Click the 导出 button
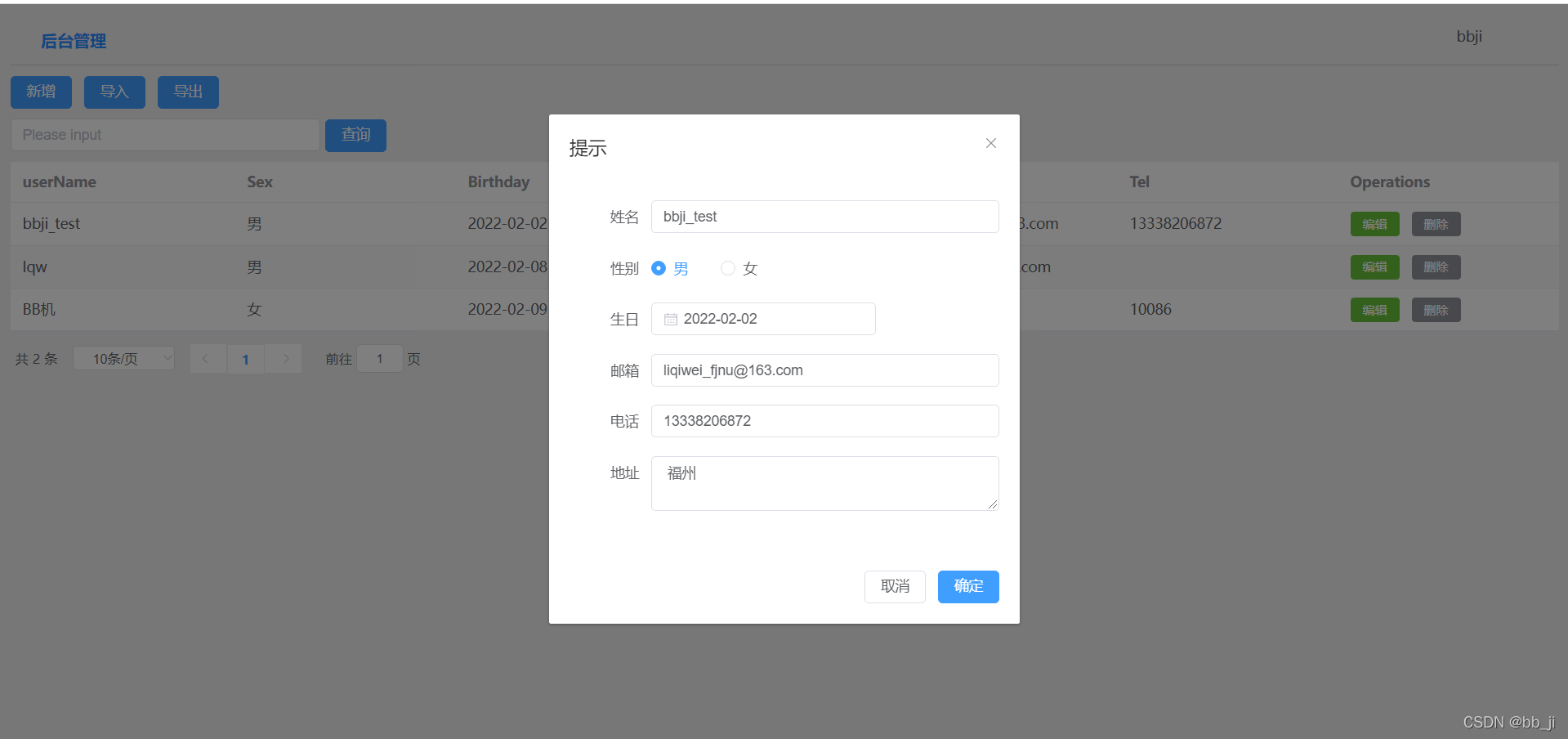 pyautogui.click(x=188, y=92)
